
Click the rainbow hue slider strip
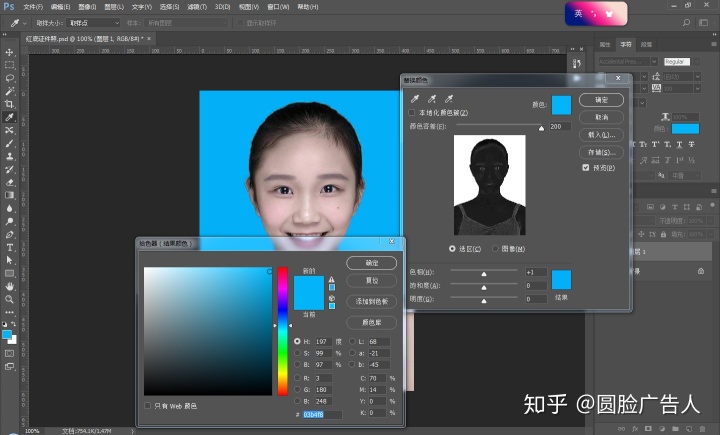click(x=283, y=330)
